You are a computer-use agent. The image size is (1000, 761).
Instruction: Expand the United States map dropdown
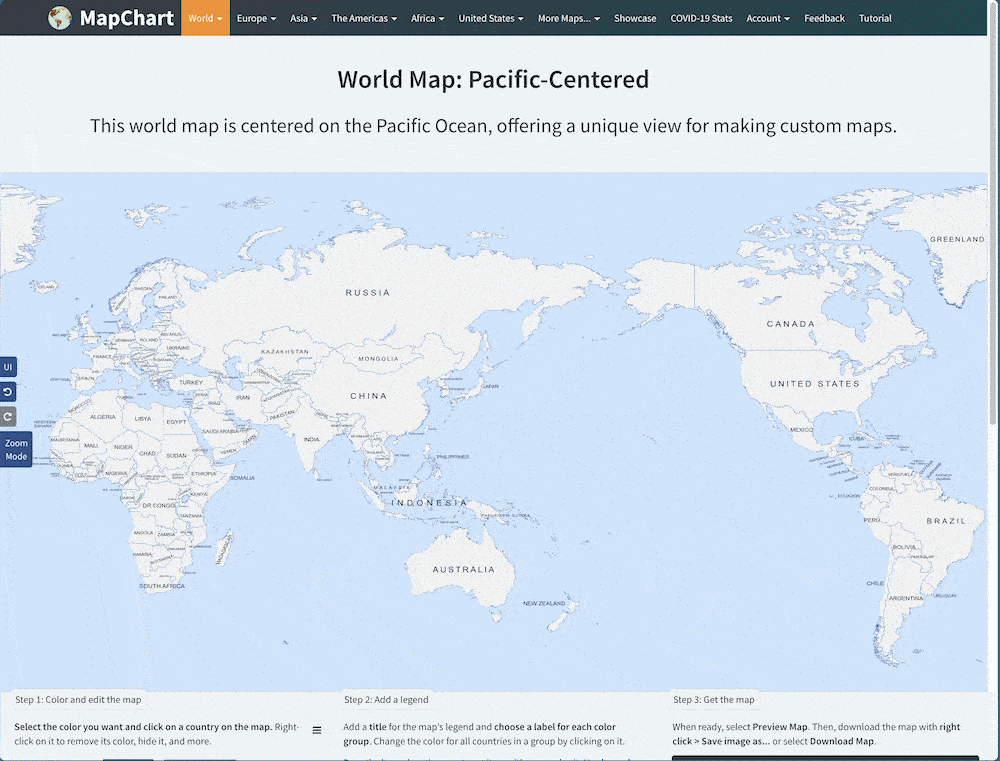(x=490, y=17)
